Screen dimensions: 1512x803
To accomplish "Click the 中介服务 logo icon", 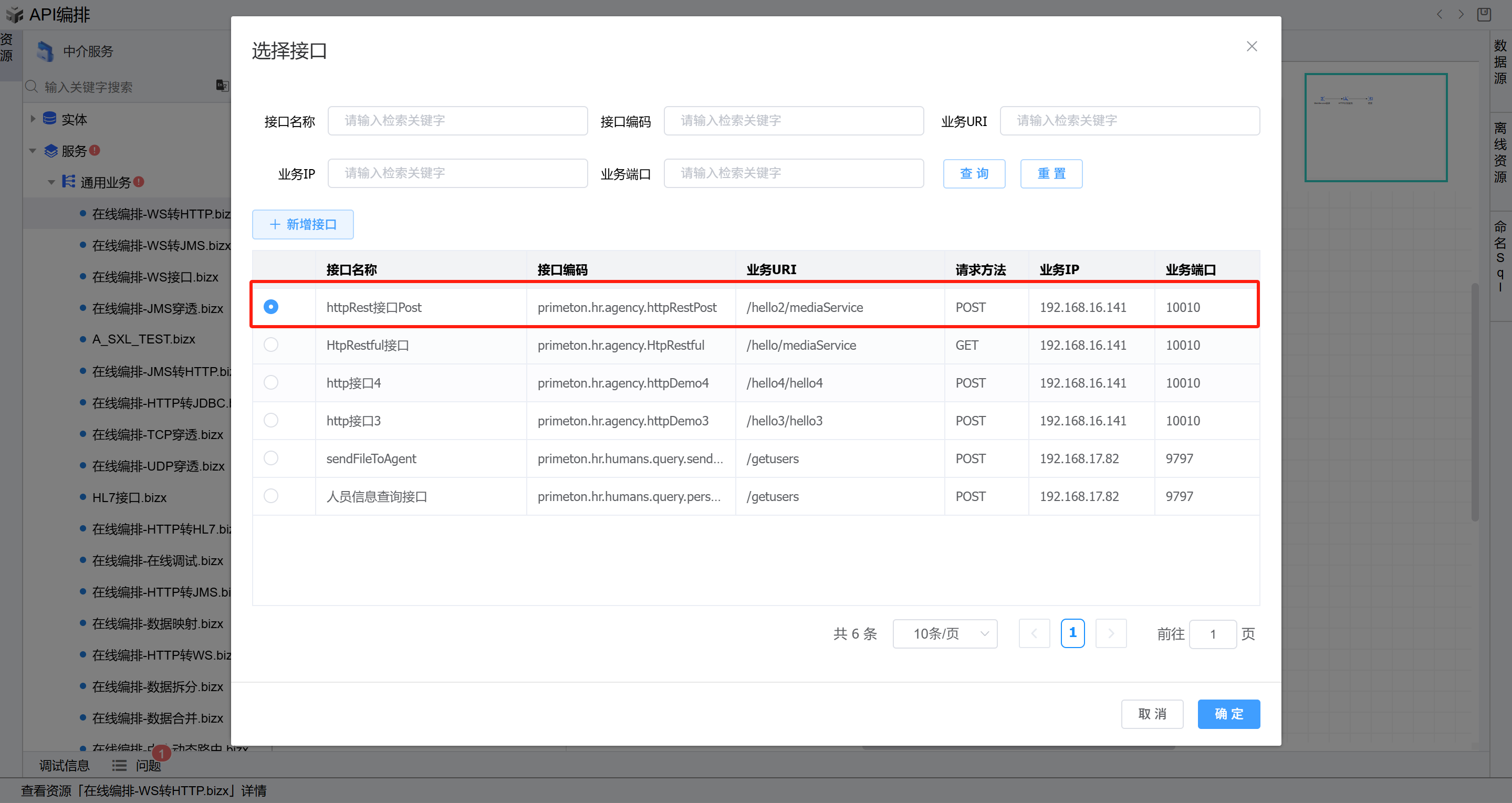I will pos(45,51).
